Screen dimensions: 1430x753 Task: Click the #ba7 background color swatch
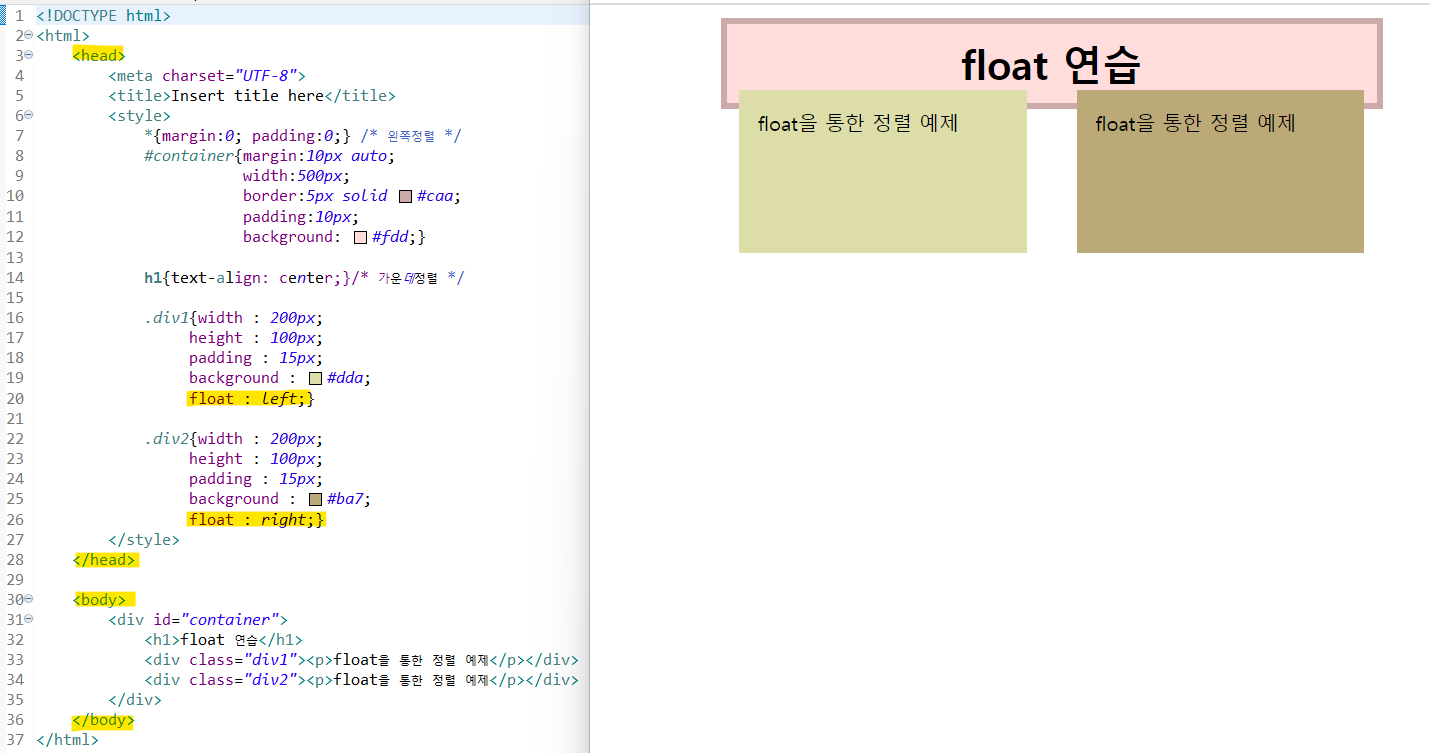315,499
